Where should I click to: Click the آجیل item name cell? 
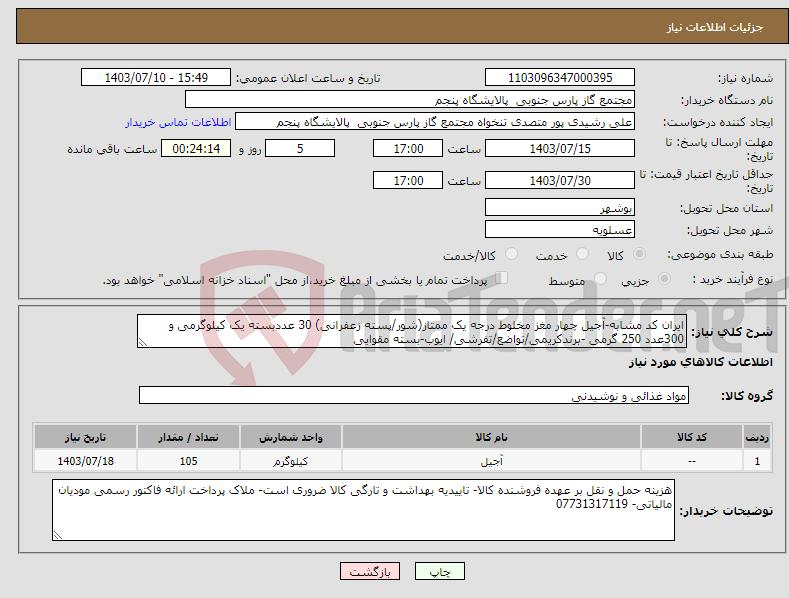(491, 461)
